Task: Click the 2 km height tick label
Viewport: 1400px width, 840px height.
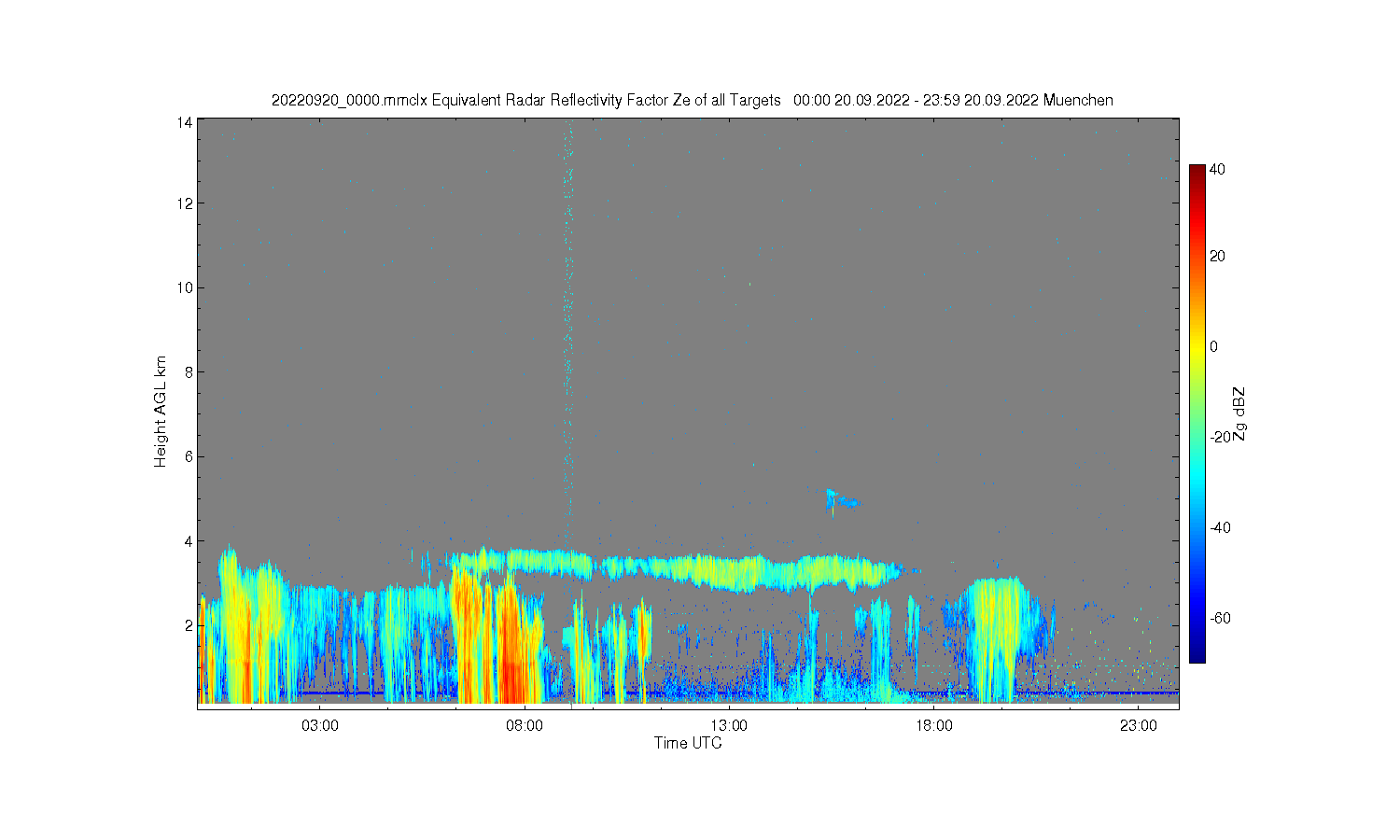Action: click(189, 624)
